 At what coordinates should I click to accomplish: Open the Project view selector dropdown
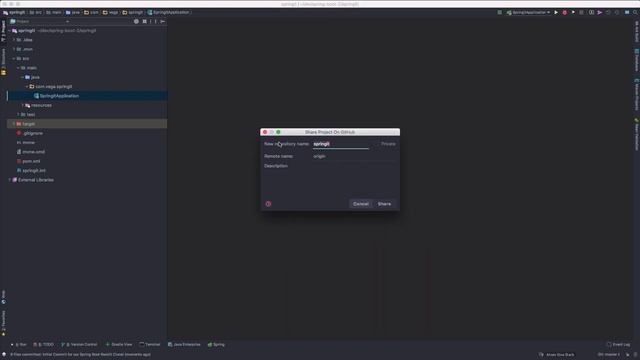[40, 21]
